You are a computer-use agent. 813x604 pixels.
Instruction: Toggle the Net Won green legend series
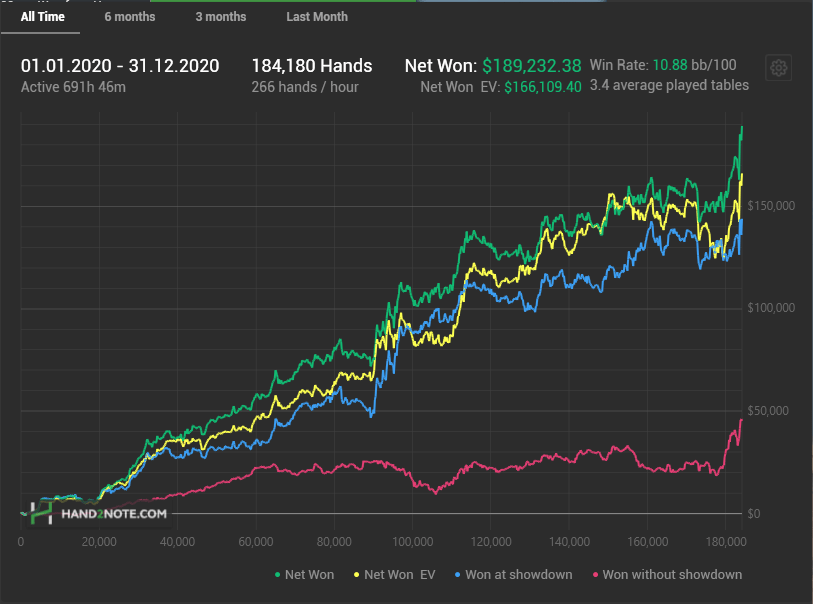pyautogui.click(x=304, y=574)
